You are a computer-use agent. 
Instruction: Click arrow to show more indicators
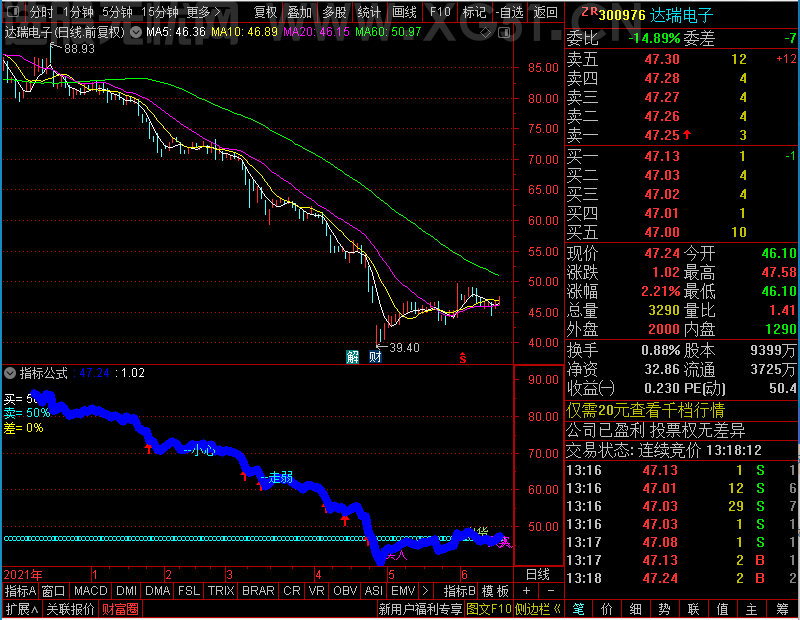(426, 591)
